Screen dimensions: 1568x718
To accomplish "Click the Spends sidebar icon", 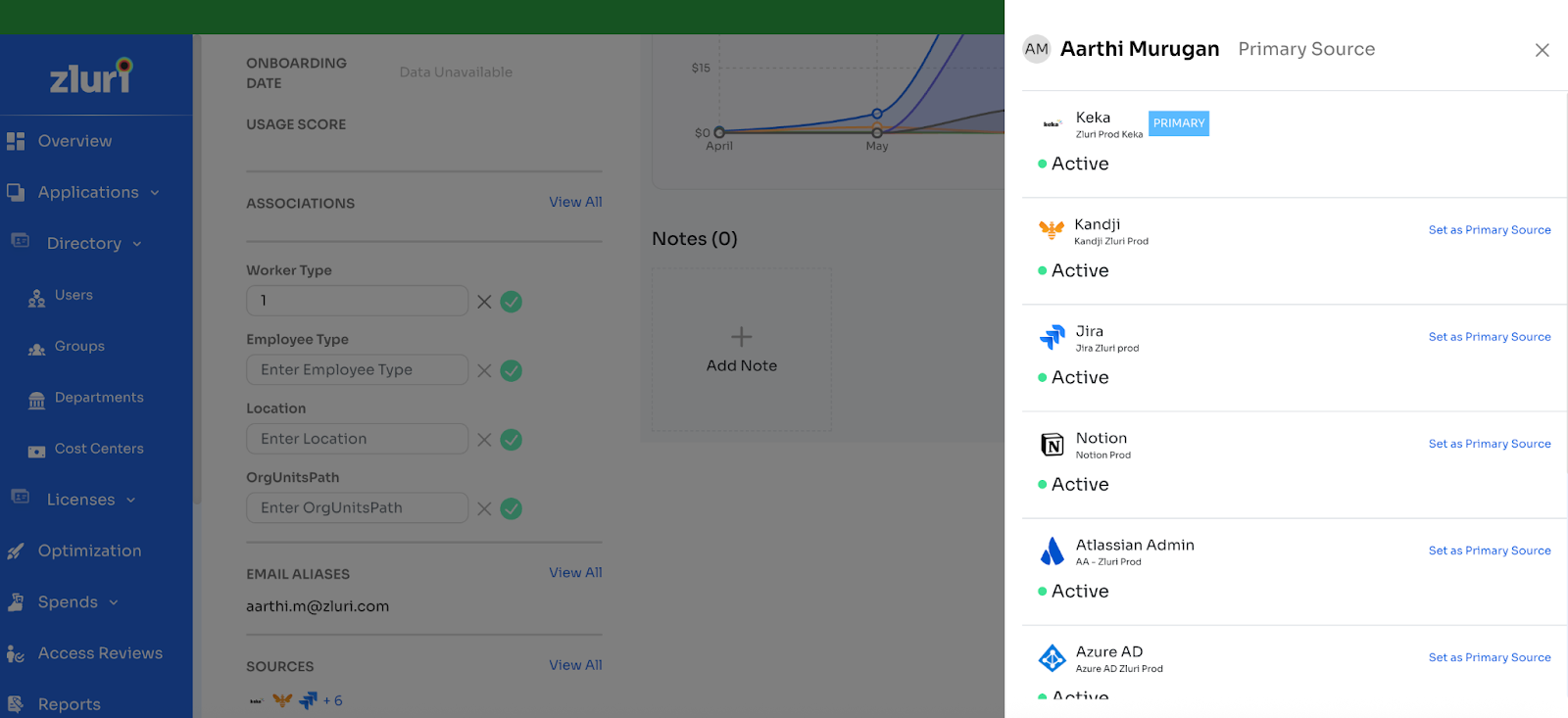I will [16, 602].
